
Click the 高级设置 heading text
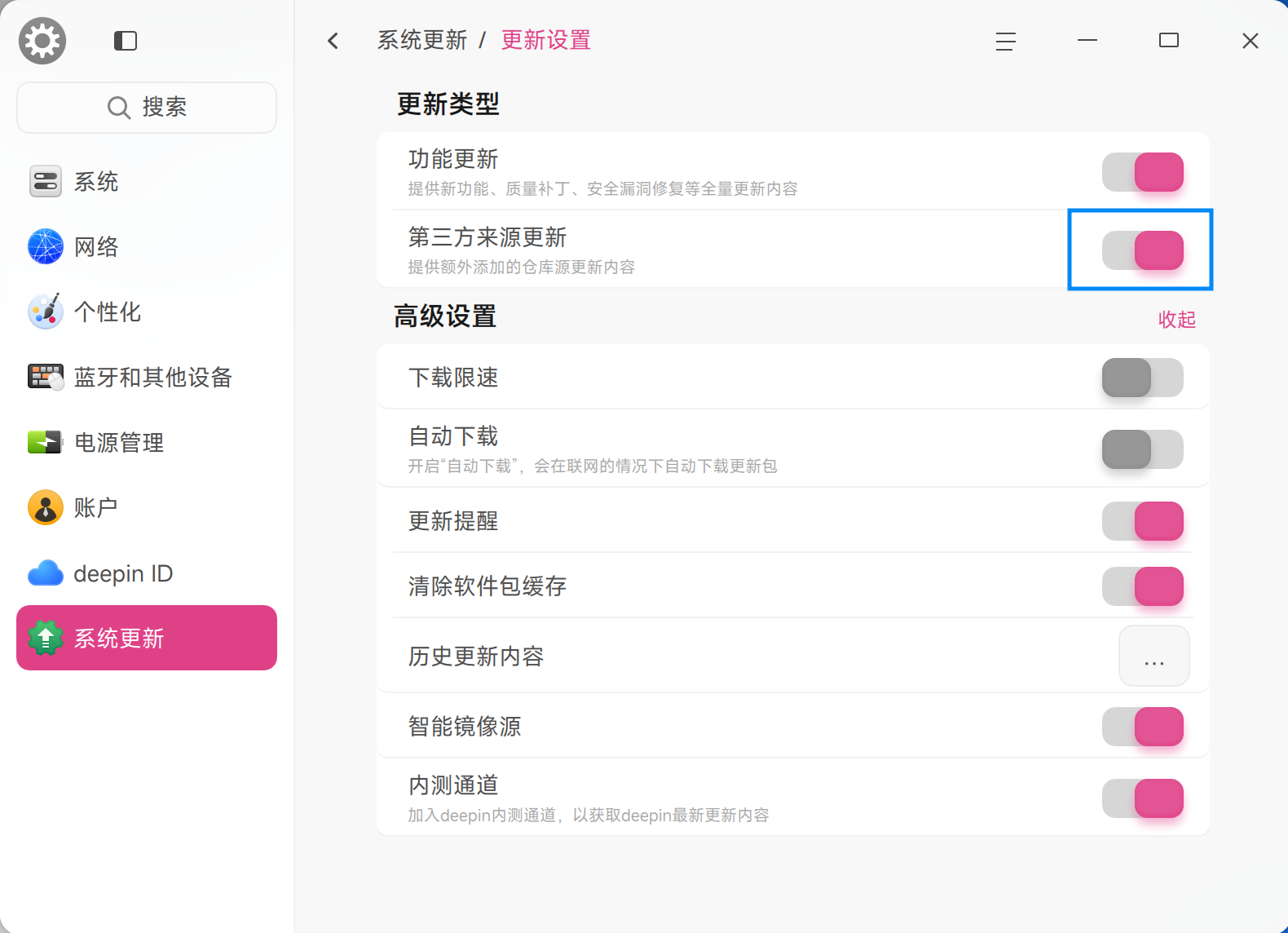point(445,316)
